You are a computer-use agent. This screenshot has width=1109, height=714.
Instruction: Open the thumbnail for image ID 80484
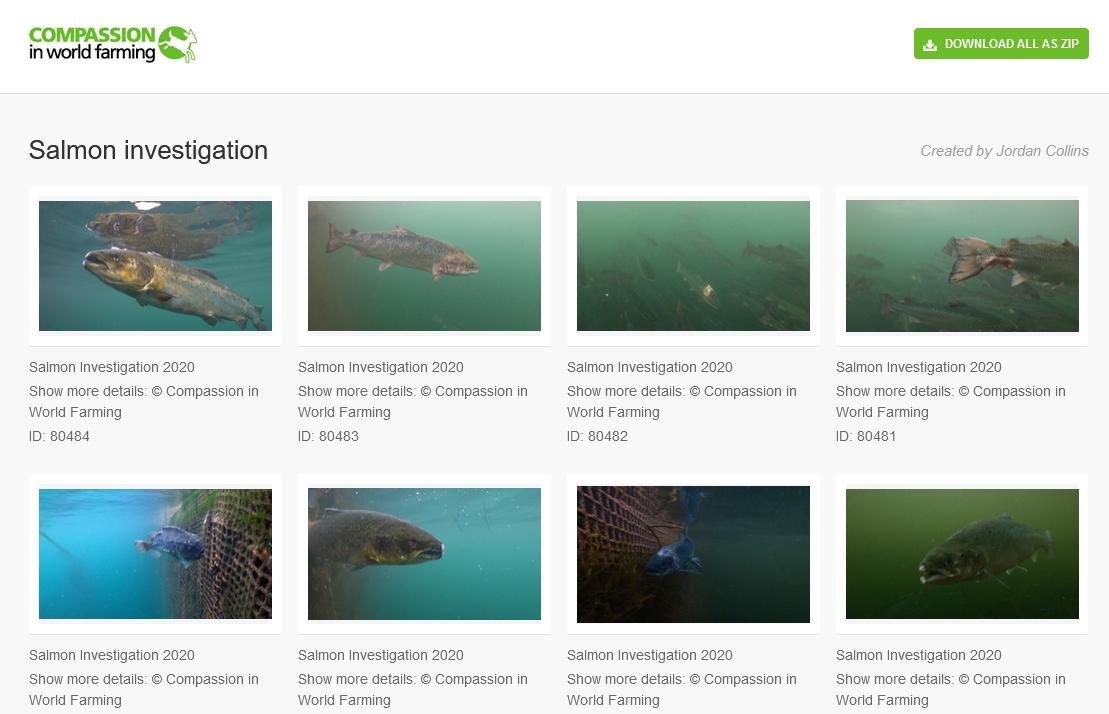coord(155,266)
